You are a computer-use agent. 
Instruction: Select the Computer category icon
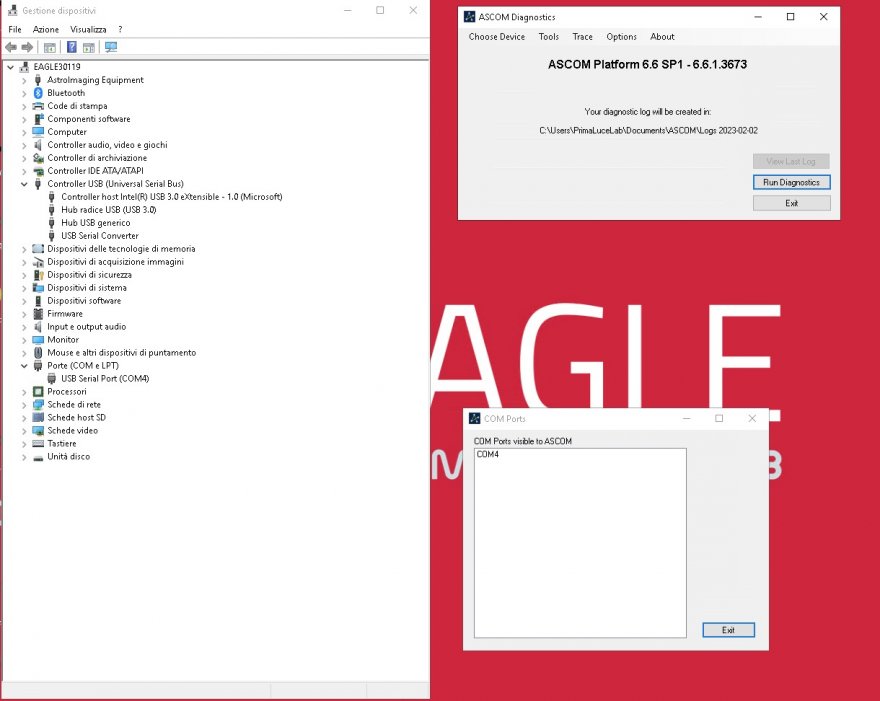38,132
